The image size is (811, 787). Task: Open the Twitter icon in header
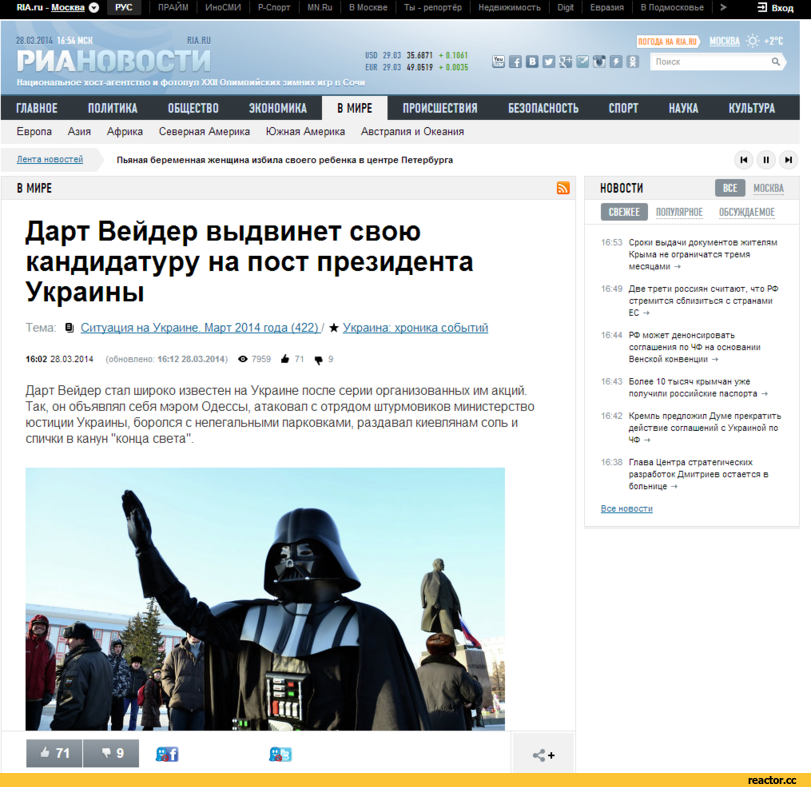(x=549, y=62)
